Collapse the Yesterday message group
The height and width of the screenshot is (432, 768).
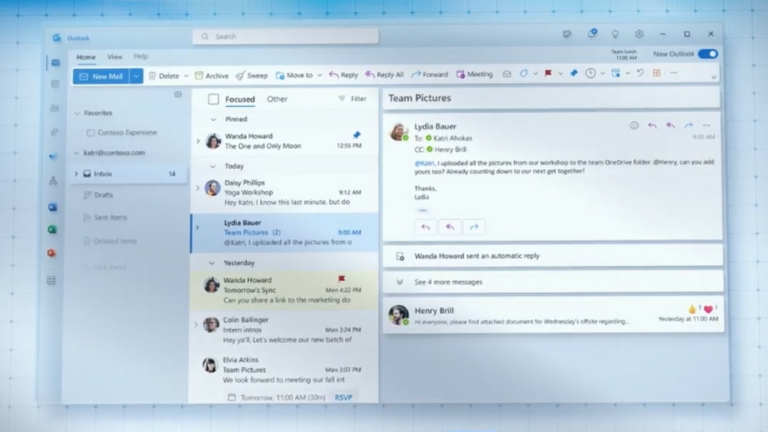point(213,263)
